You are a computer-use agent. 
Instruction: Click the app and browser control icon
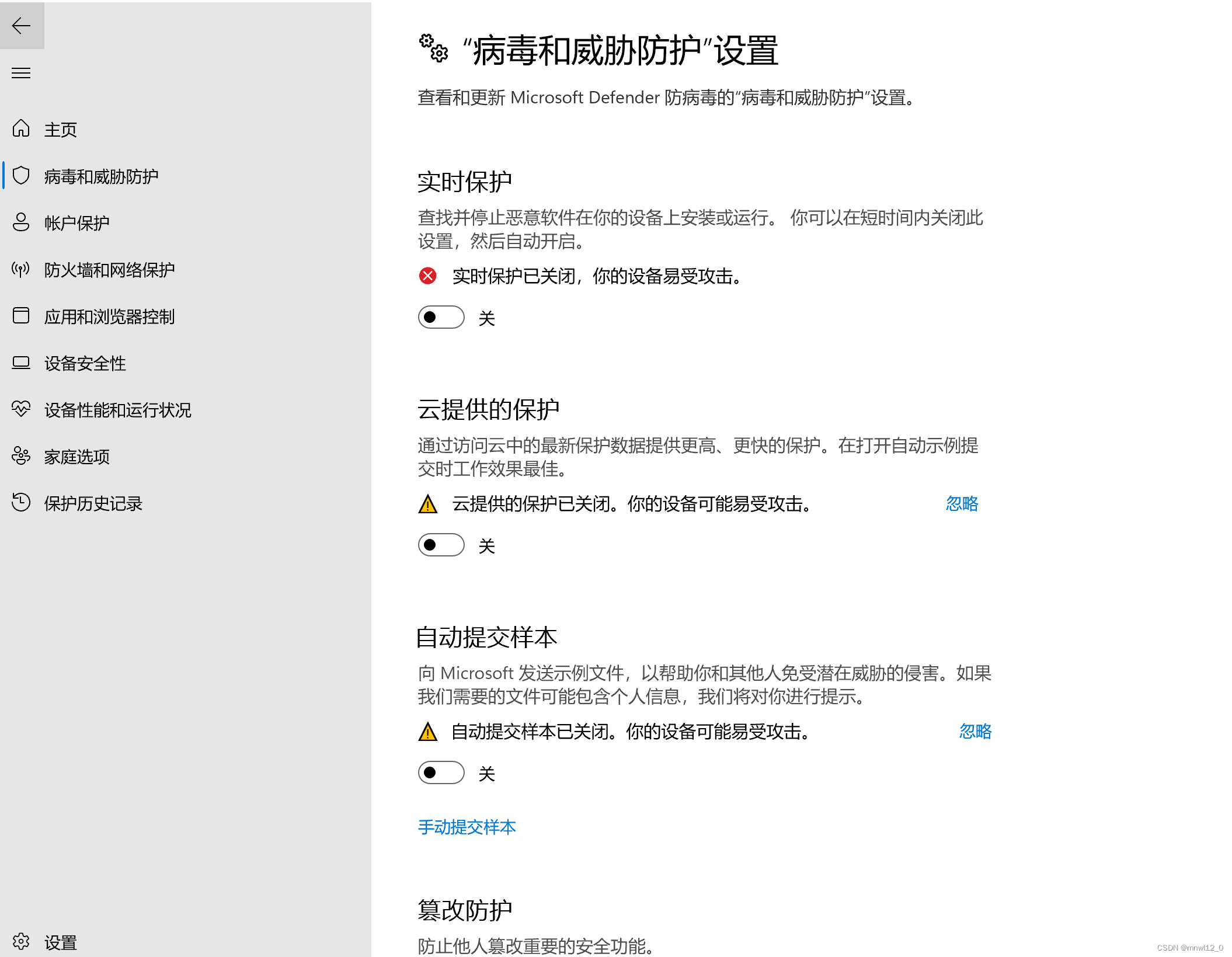(21, 316)
